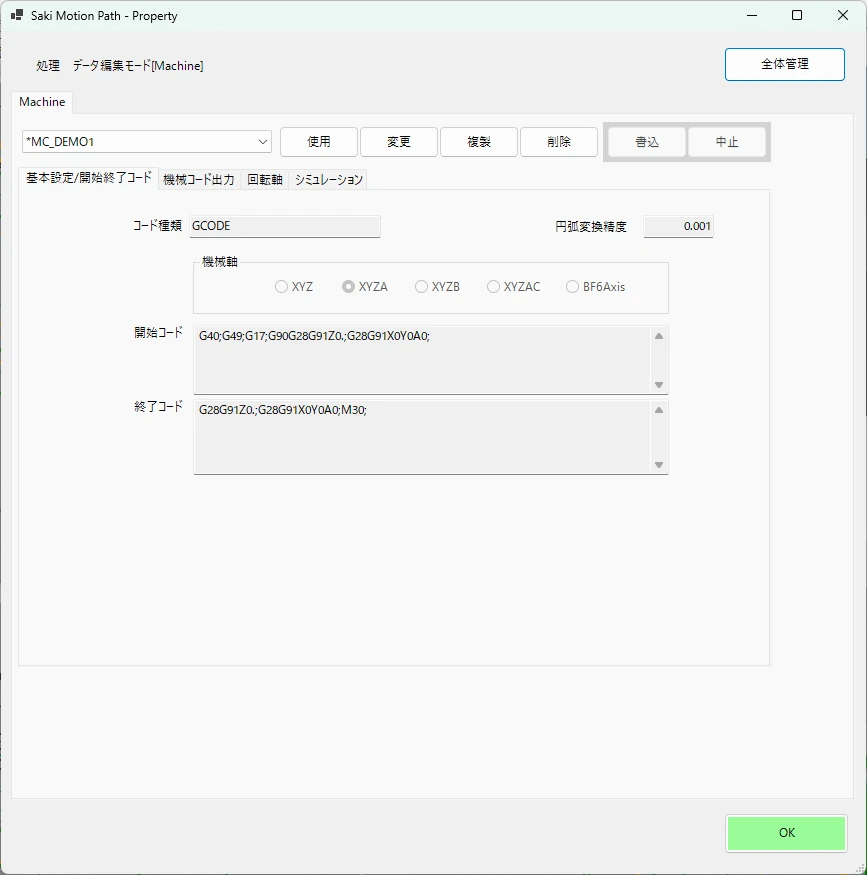Switch to the 機械コード出力 tab
The image size is (867, 875).
tap(199, 180)
